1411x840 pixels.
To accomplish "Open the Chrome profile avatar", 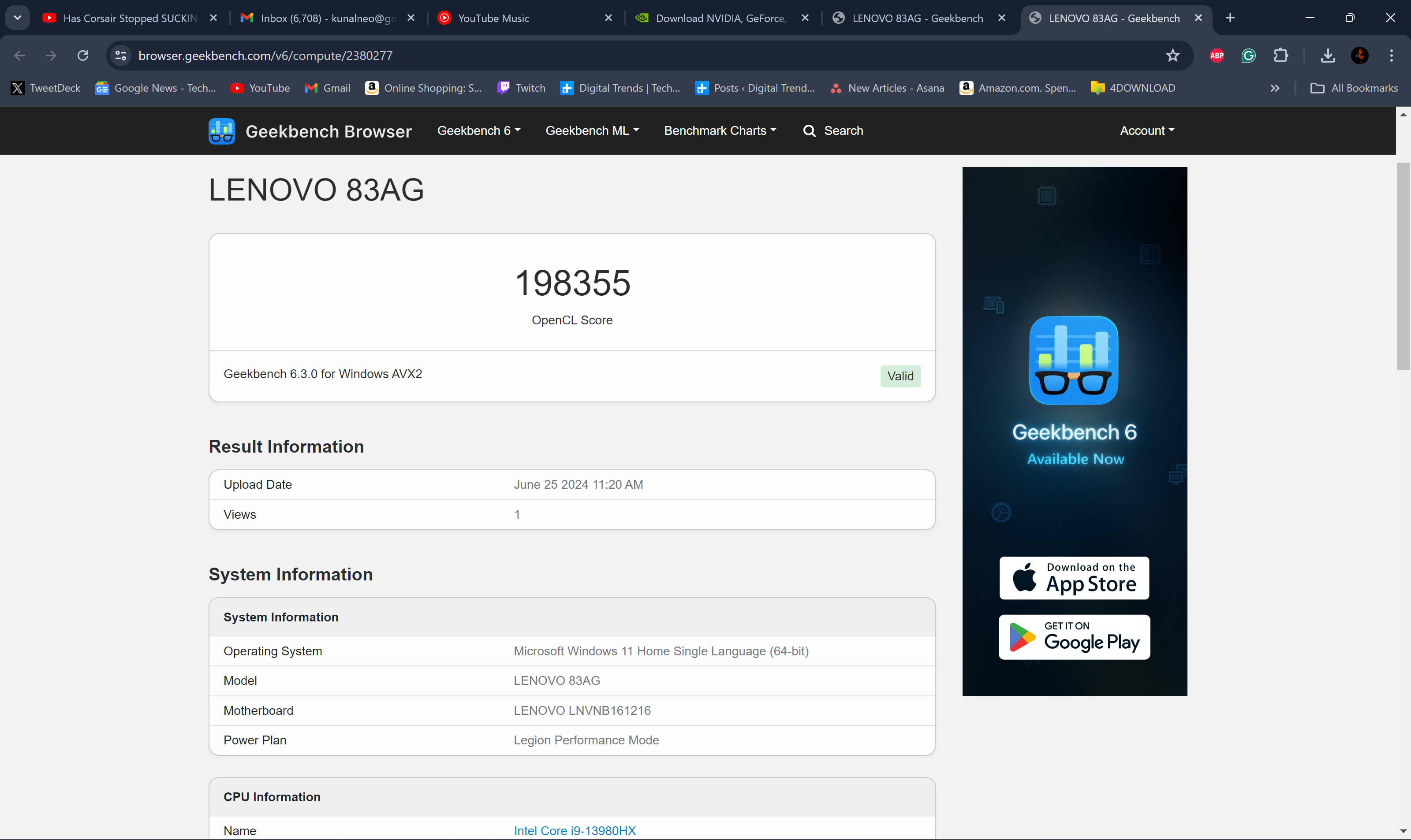I will pyautogui.click(x=1359, y=56).
